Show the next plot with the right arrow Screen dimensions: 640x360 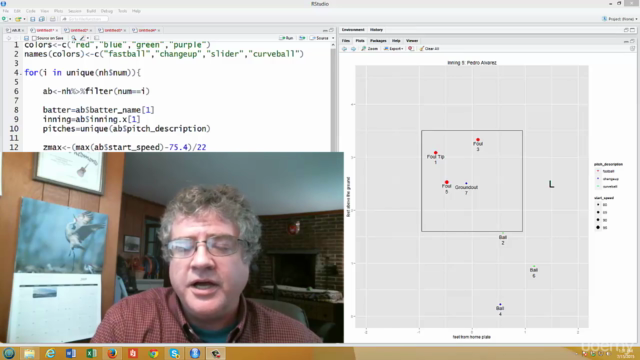[x=353, y=49]
